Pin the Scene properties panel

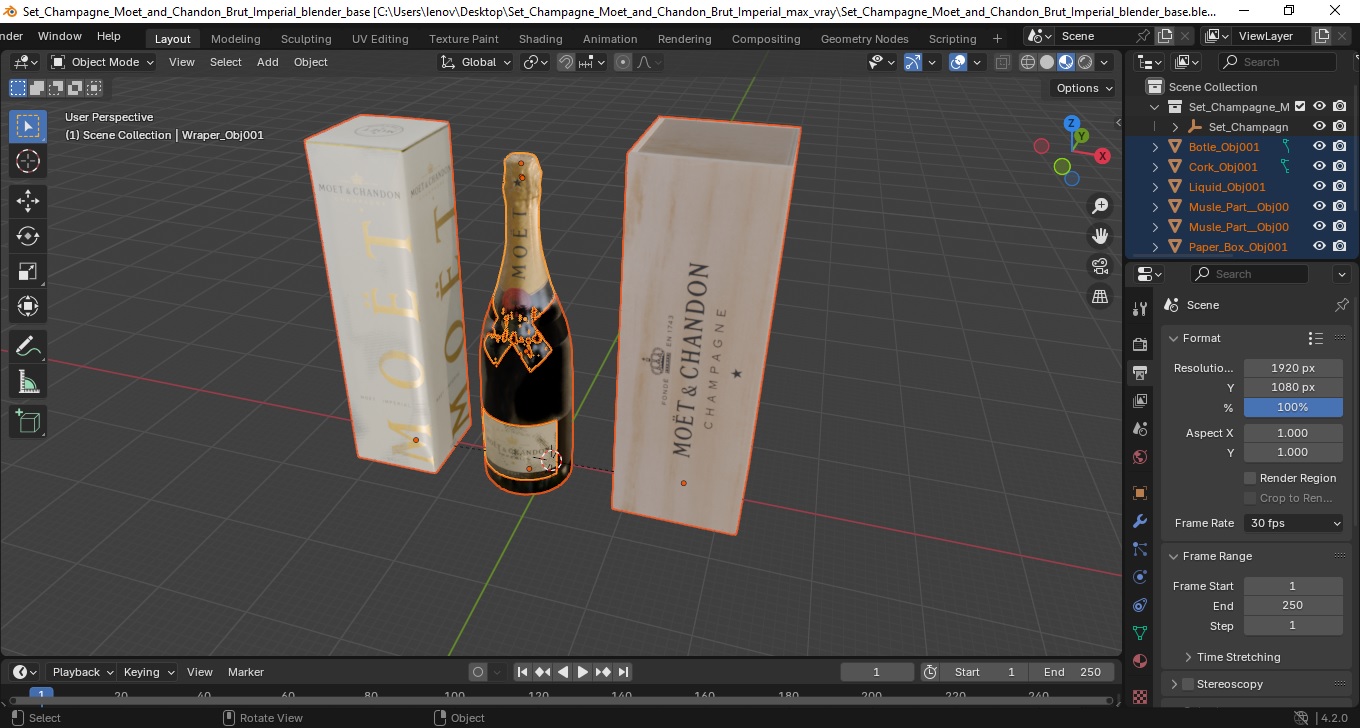(1342, 305)
